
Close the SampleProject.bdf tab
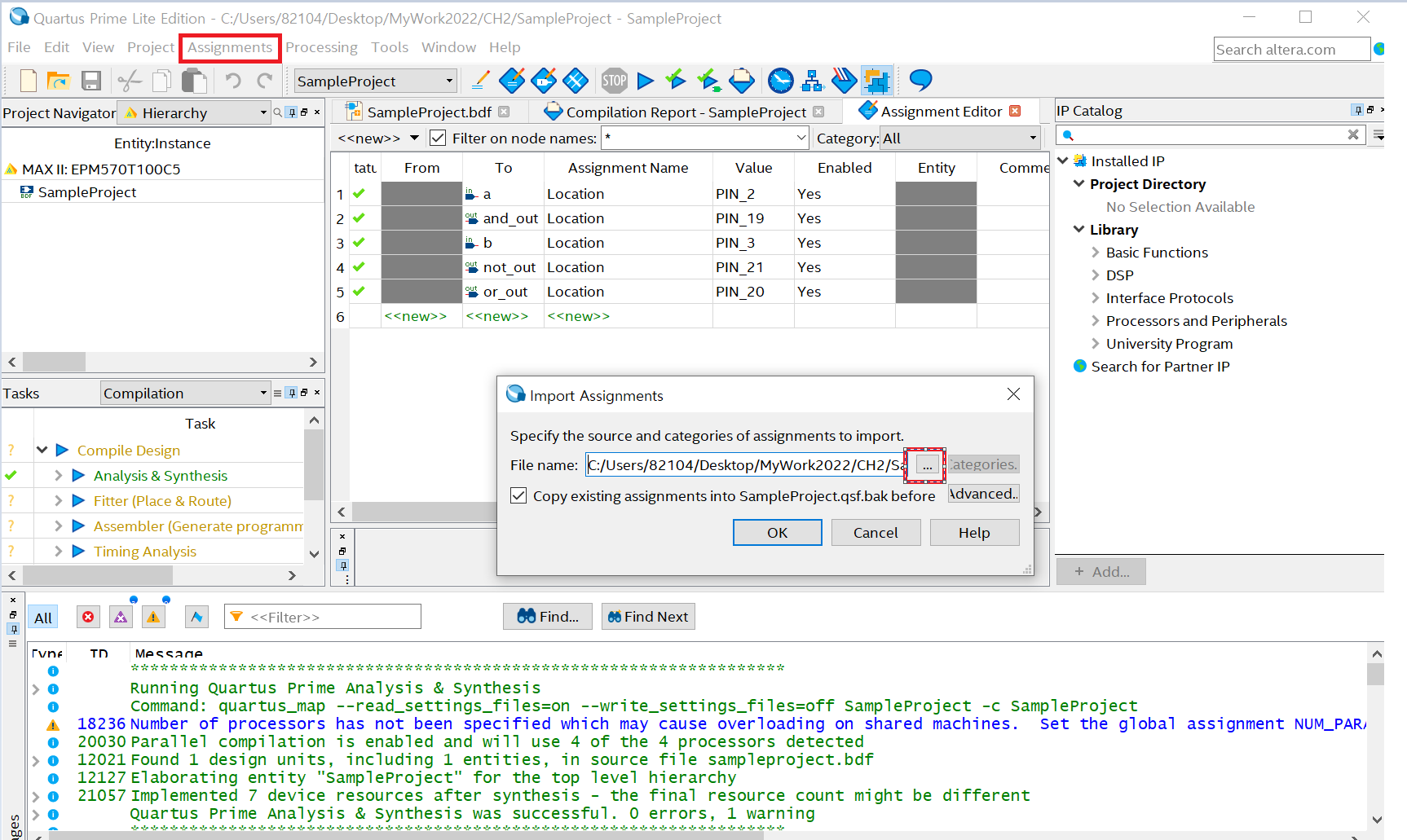pyautogui.click(x=504, y=112)
